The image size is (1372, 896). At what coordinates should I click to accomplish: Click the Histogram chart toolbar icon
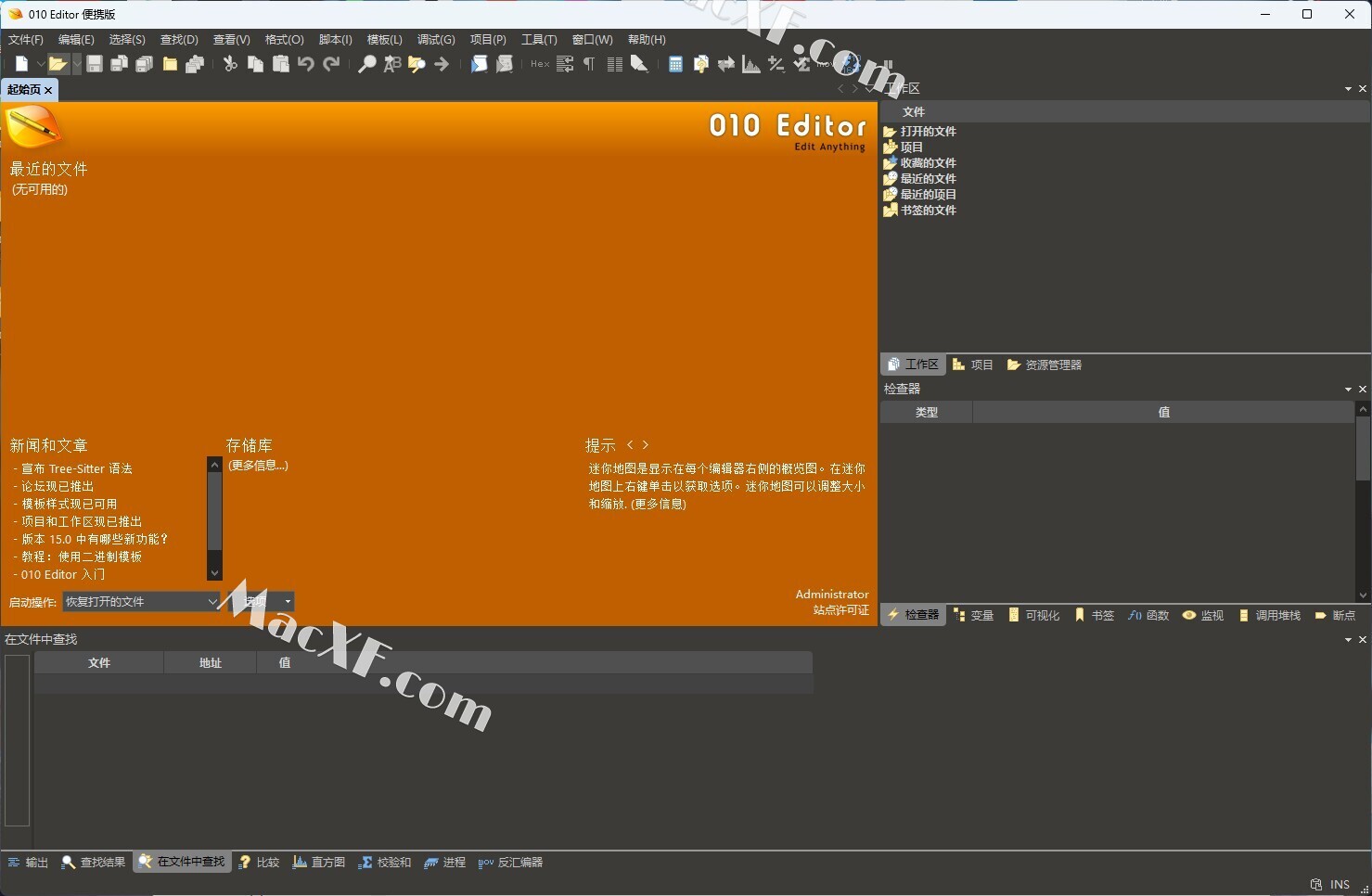[x=751, y=64]
